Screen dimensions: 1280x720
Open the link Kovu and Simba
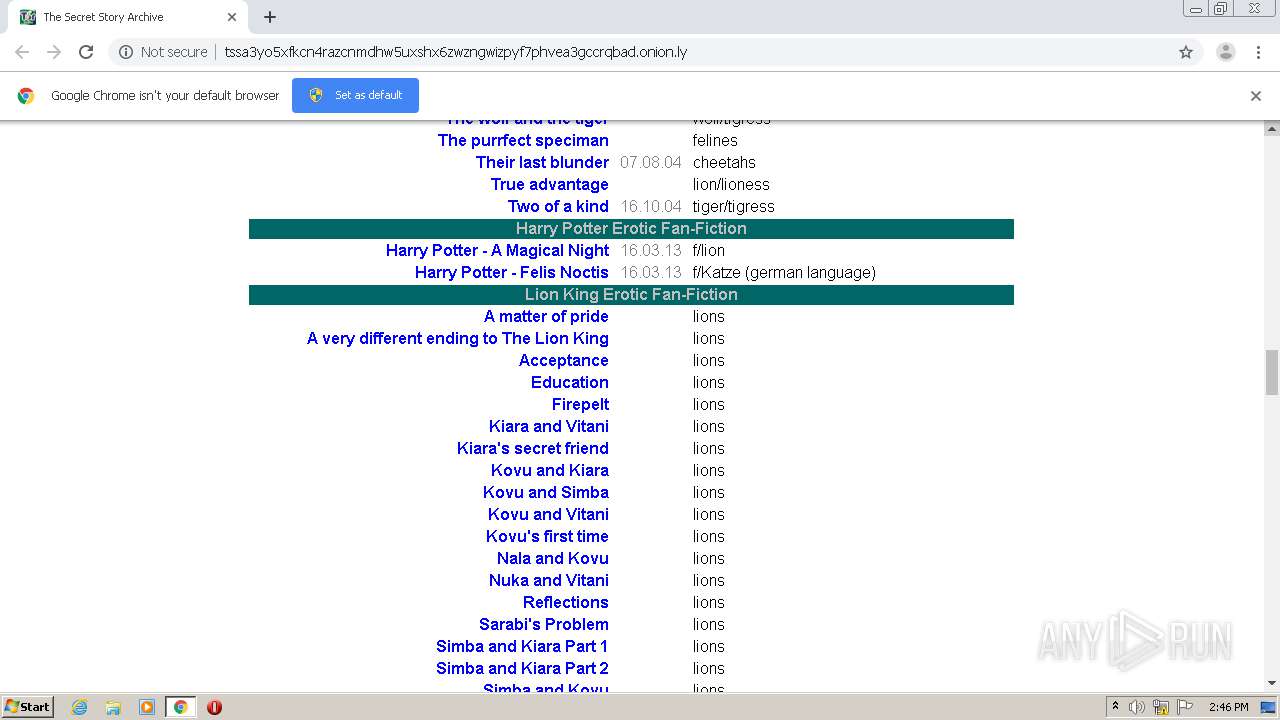pyautogui.click(x=545, y=492)
